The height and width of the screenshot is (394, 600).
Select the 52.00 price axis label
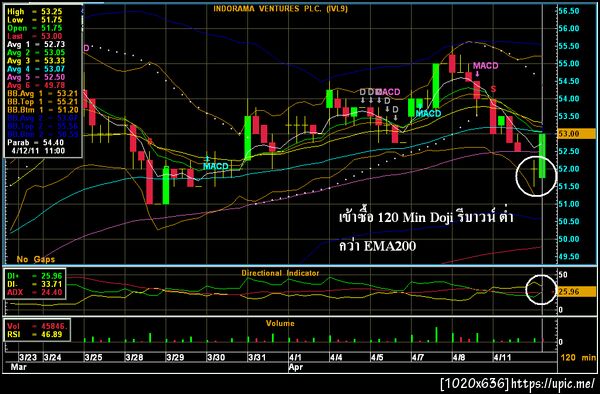569,169
